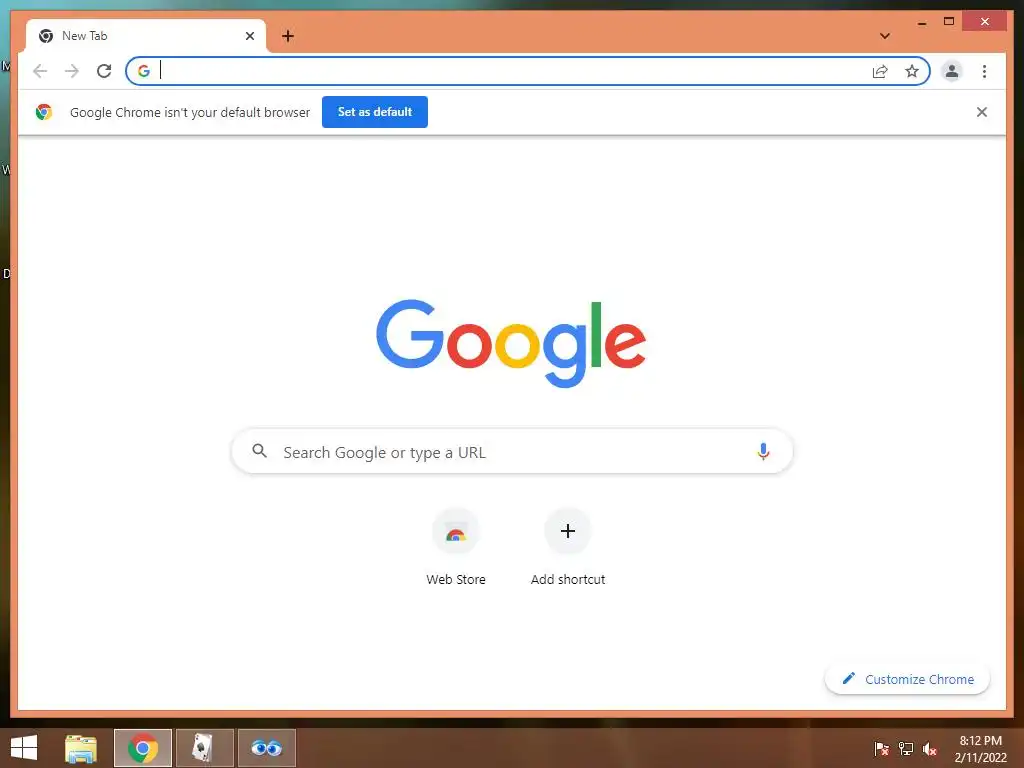
Task: Select the New Tab tab
Action: click(146, 36)
